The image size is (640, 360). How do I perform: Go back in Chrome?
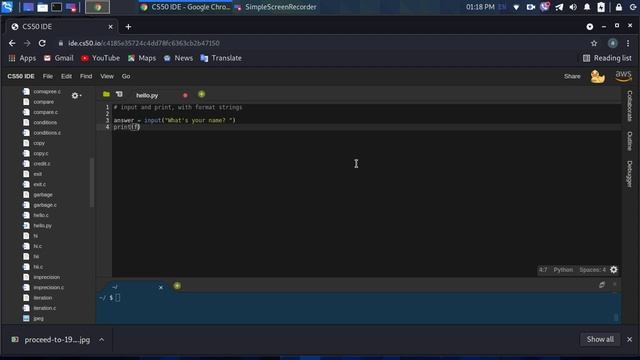pyautogui.click(x=12, y=43)
